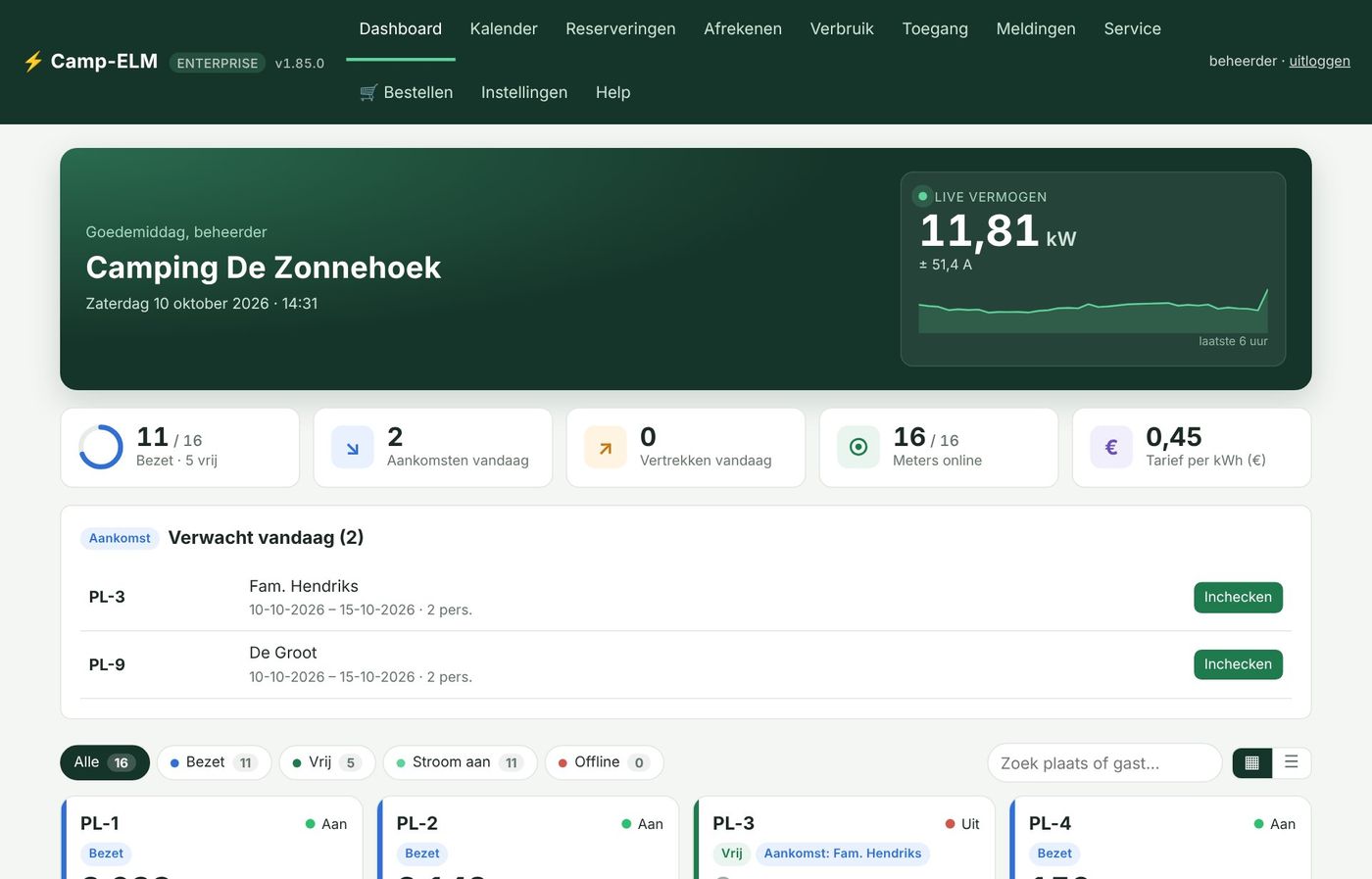Screen dimensions: 1372x879
Task: Open the Verbruik section
Action: (x=842, y=29)
